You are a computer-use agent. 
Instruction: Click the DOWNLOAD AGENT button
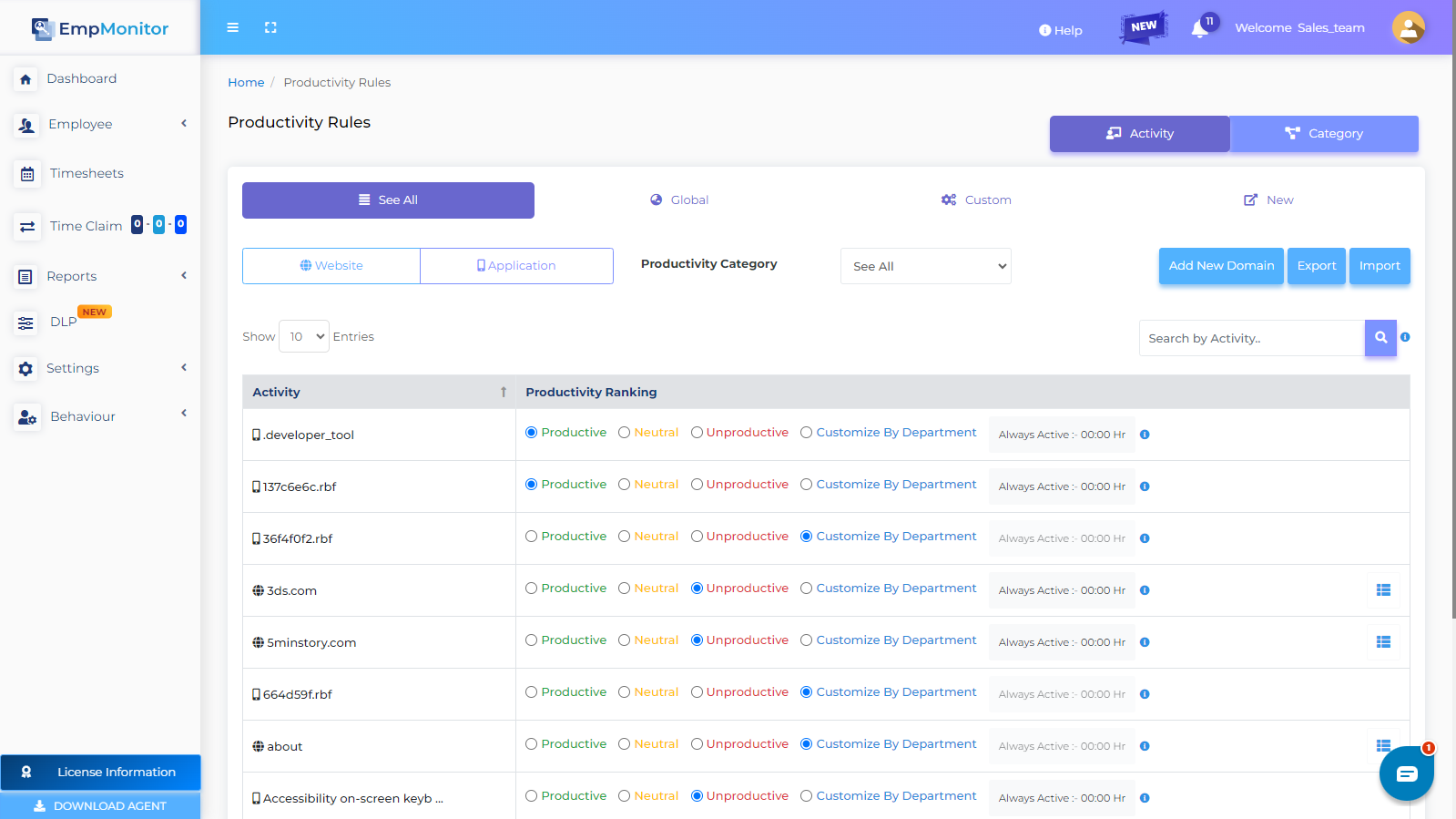pos(100,805)
